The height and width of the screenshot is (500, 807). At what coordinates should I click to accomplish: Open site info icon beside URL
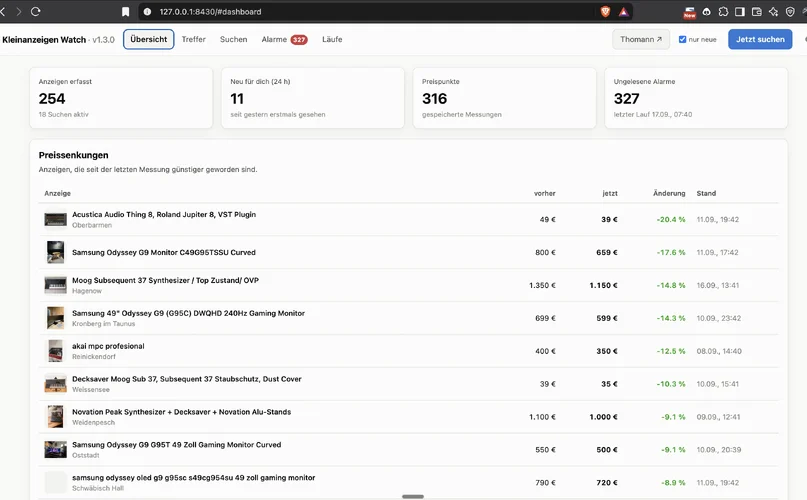click(x=147, y=11)
